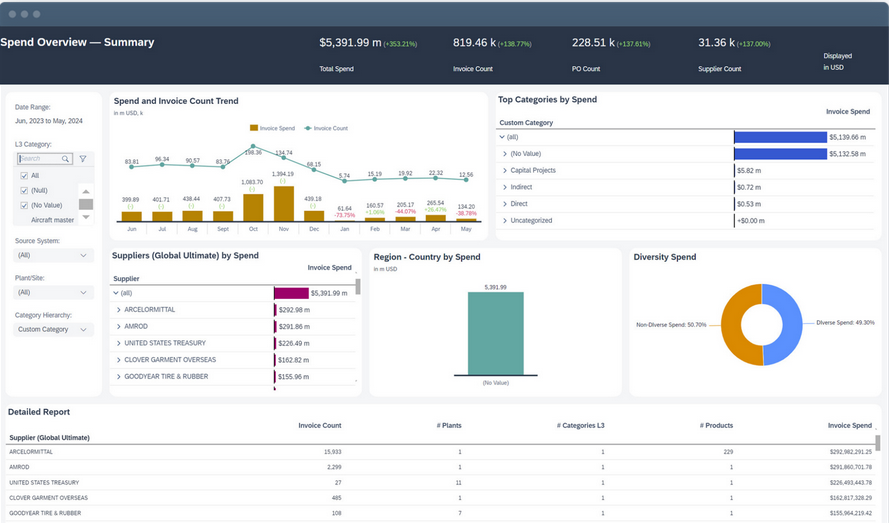Image resolution: width=889 pixels, height=523 pixels.
Task: Uncheck the (No Value) category checkbox
Action: pos(24,205)
